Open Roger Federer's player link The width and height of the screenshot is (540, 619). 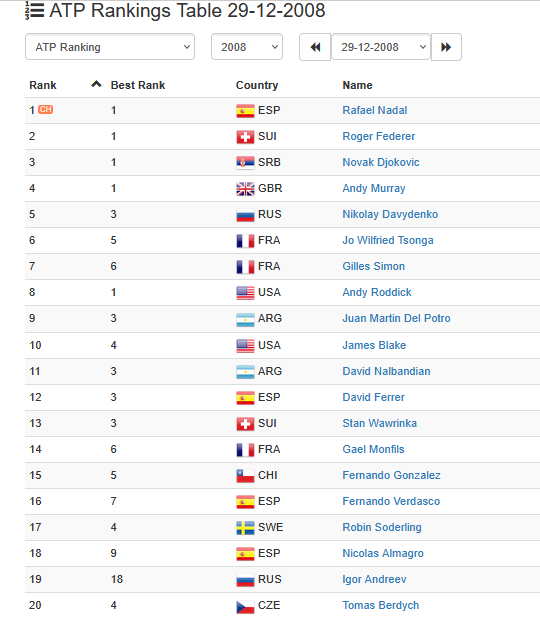(379, 136)
